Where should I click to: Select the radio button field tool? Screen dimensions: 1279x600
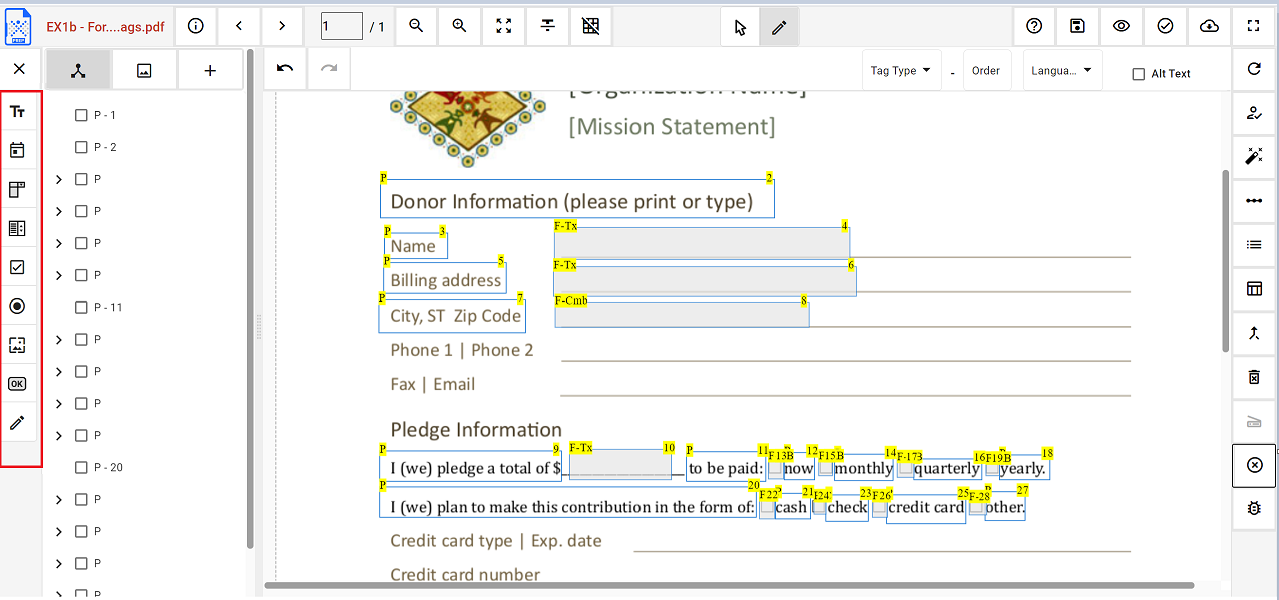tap(17, 306)
